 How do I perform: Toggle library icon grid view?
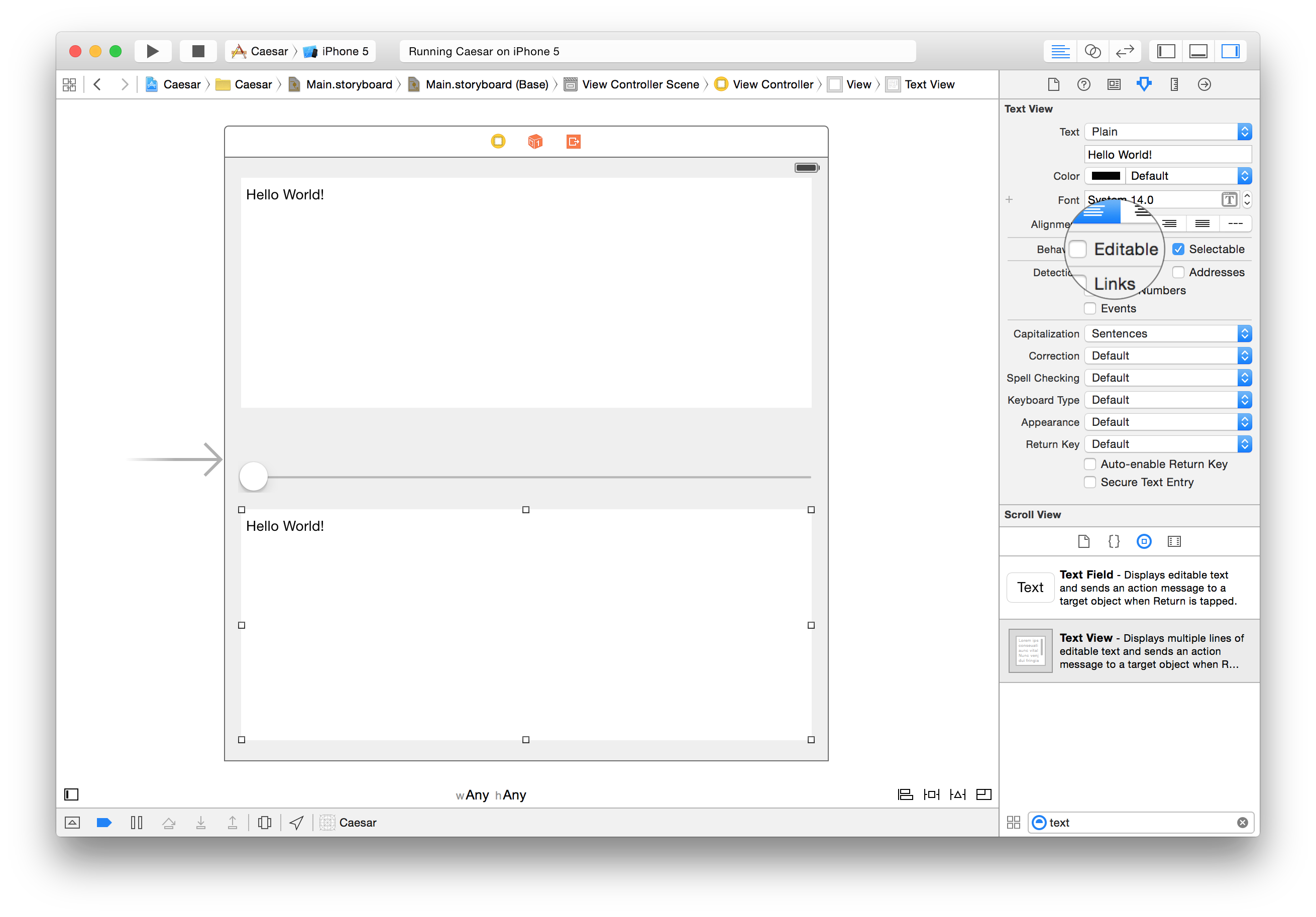point(1013,823)
